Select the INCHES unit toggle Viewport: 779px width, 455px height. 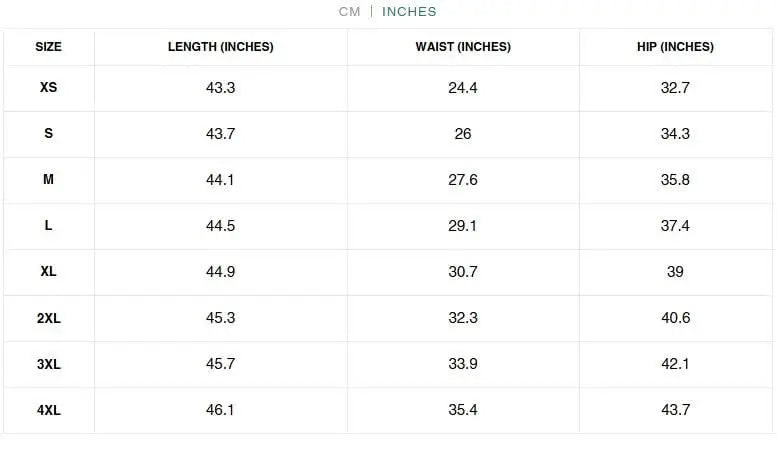[x=409, y=12]
